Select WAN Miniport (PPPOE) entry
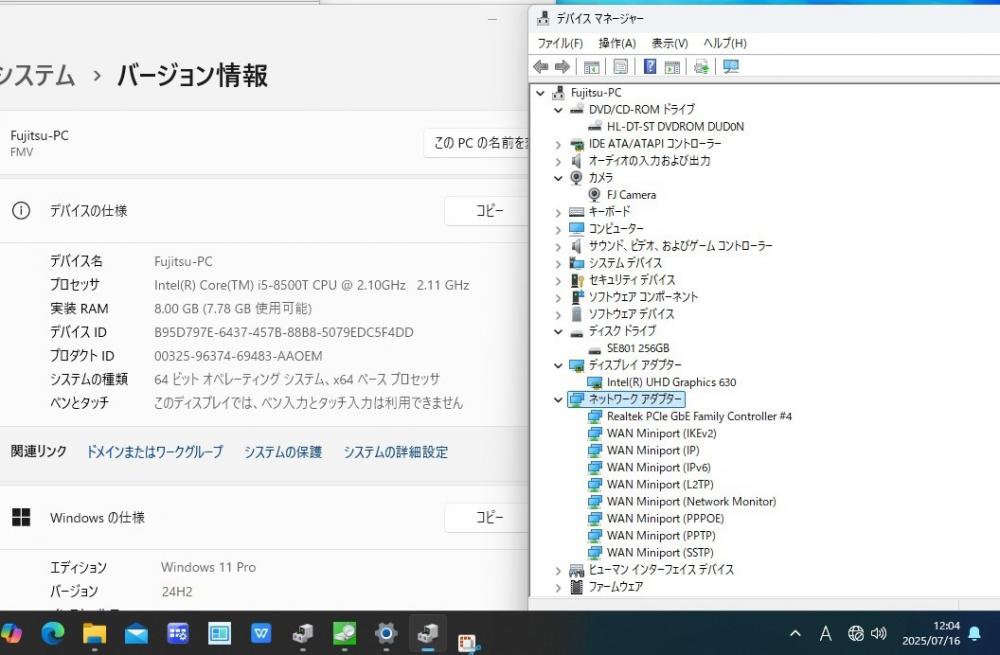Screen dimensions: 1000x655 tap(665, 519)
